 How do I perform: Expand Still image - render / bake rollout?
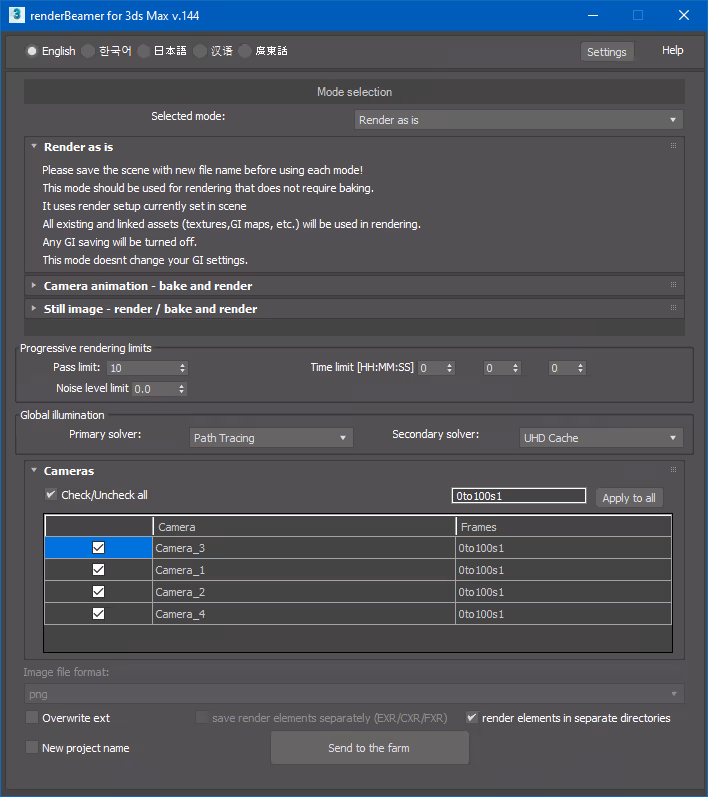(34, 308)
